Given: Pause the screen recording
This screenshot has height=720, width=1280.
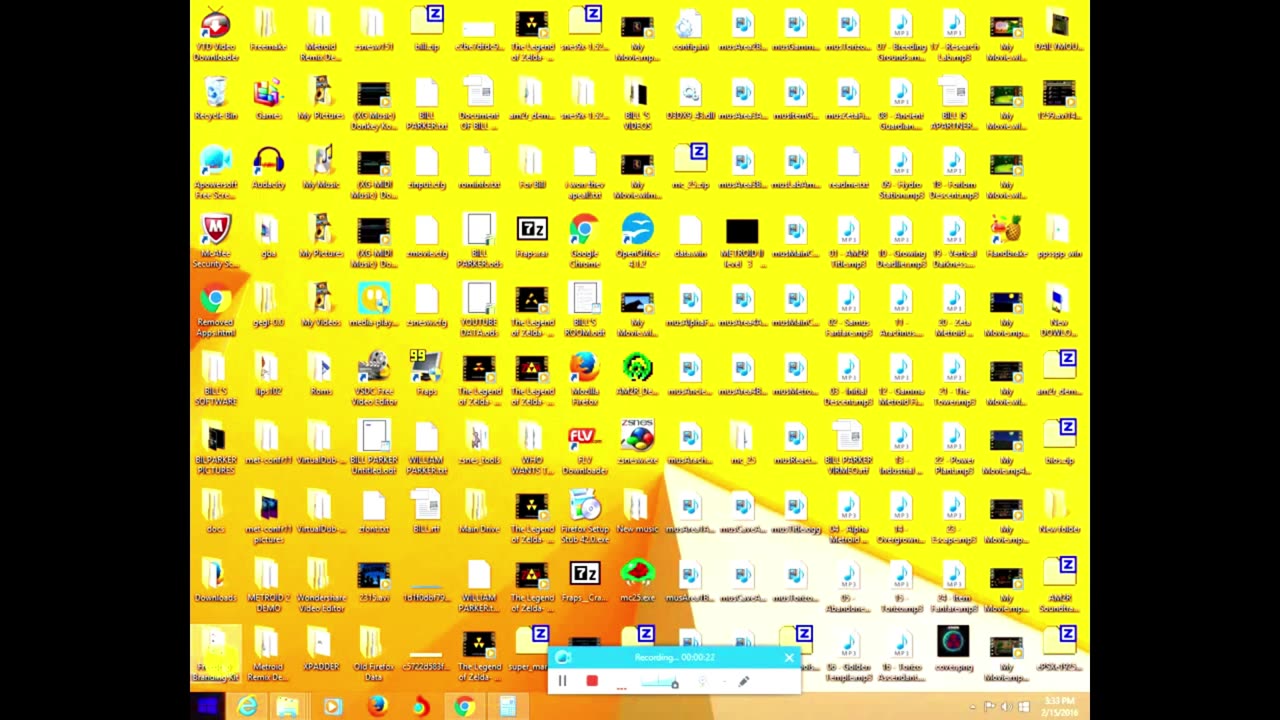Looking at the screenshot, I should 562,681.
